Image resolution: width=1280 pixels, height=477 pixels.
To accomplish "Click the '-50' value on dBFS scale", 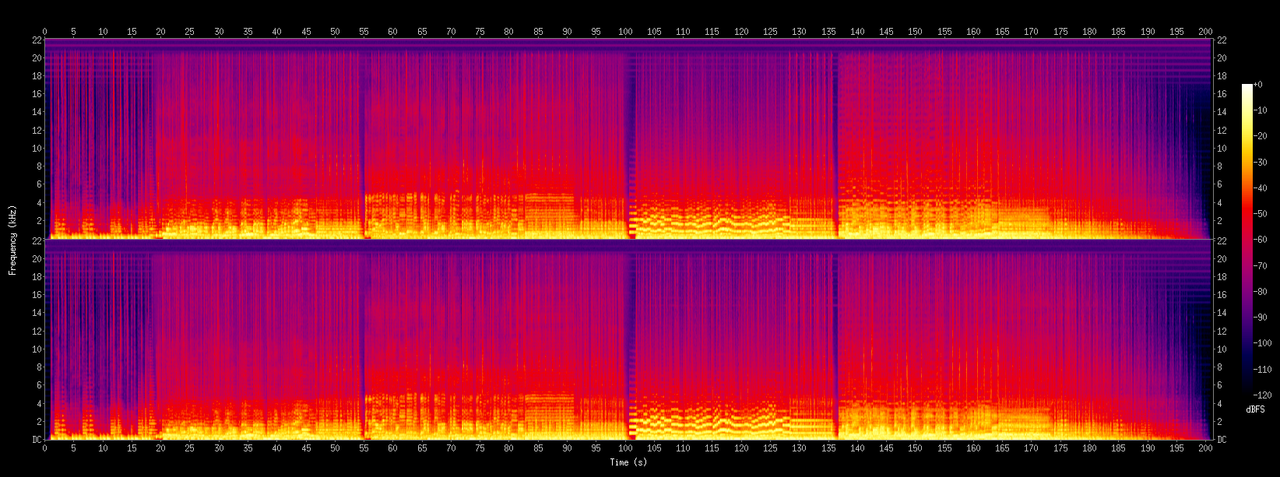I will (1260, 215).
